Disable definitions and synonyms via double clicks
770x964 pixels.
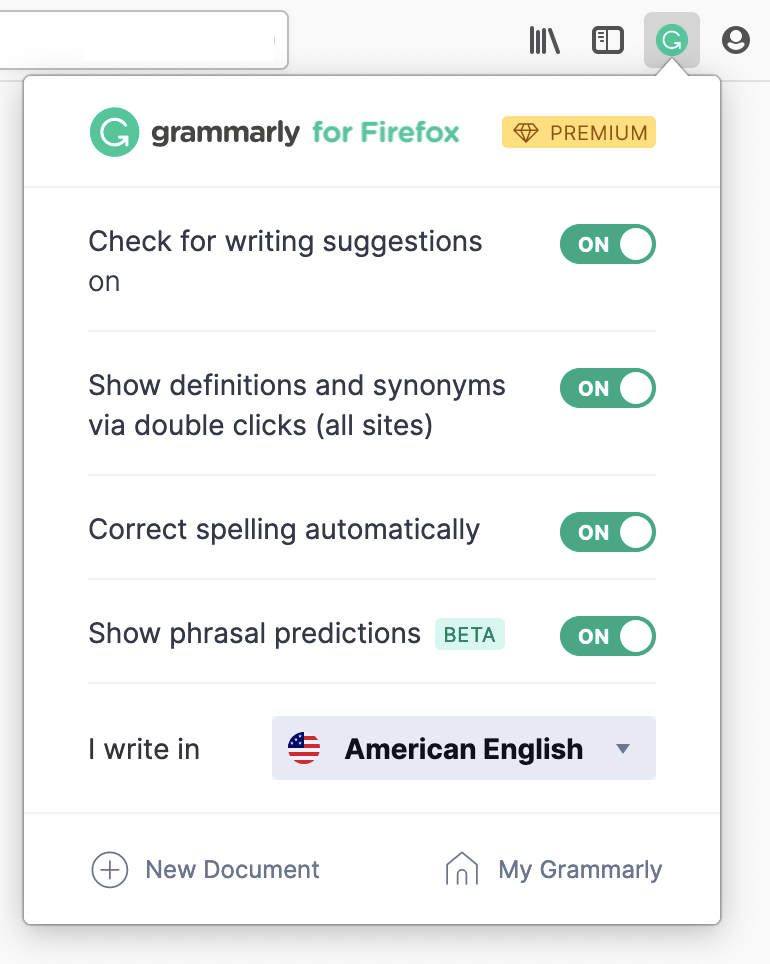[x=607, y=388]
